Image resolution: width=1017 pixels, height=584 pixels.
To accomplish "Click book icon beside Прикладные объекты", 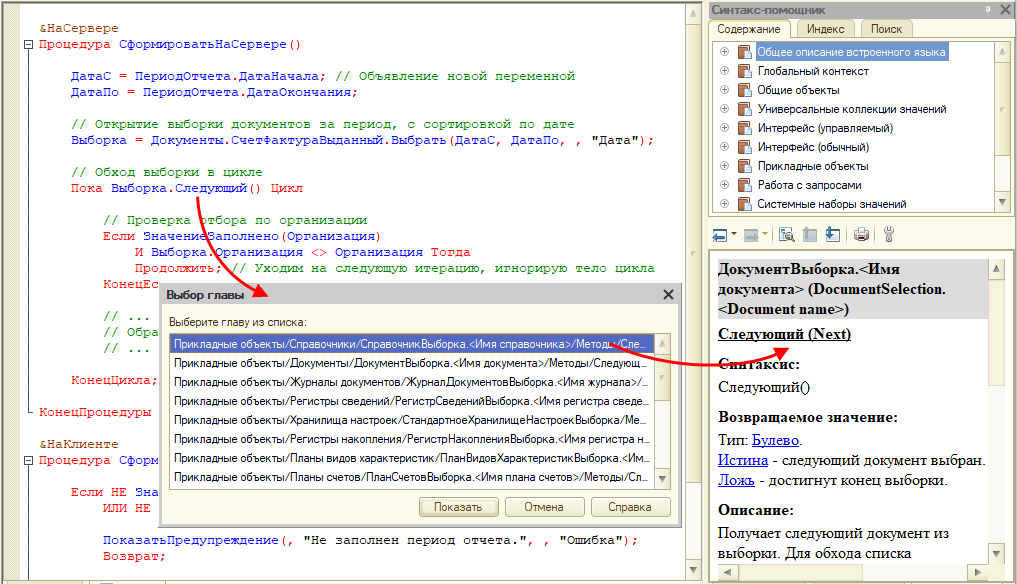I will point(745,165).
